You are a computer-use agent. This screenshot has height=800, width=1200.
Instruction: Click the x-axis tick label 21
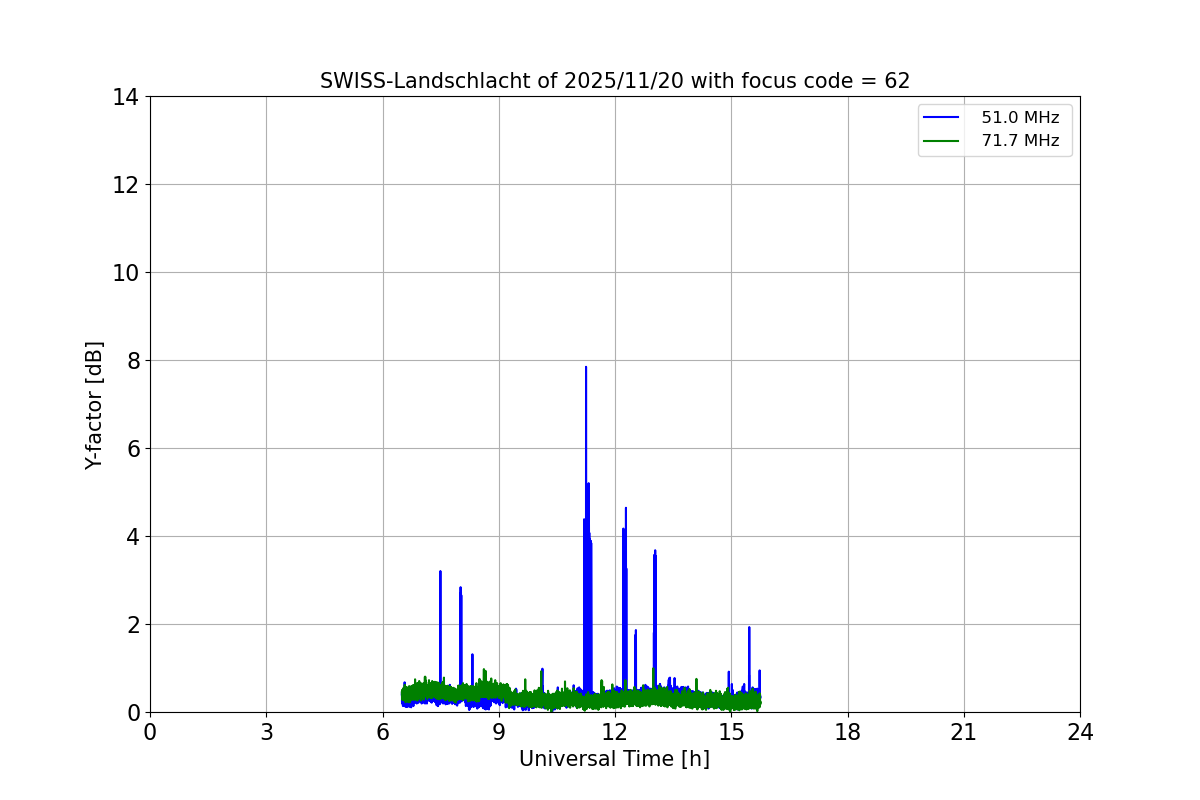point(964,732)
